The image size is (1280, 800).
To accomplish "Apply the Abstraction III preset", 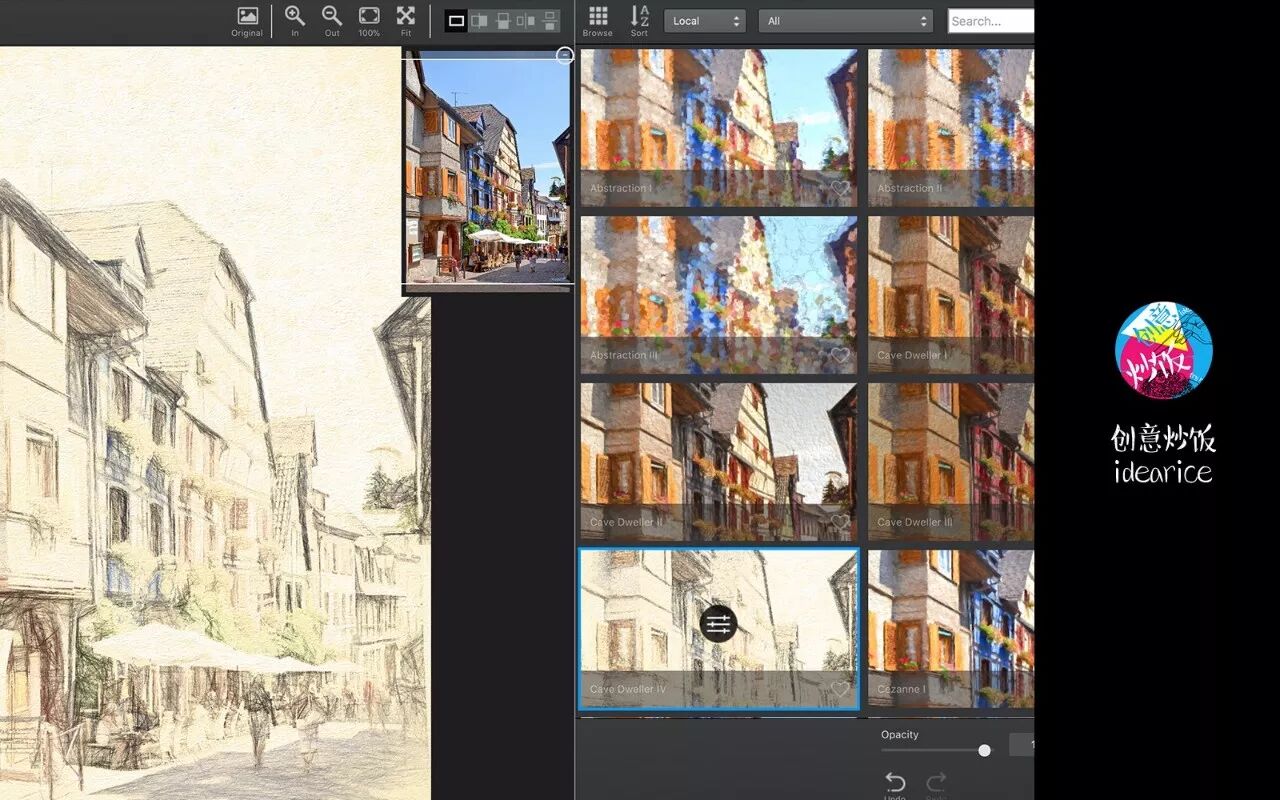I will tap(718, 294).
